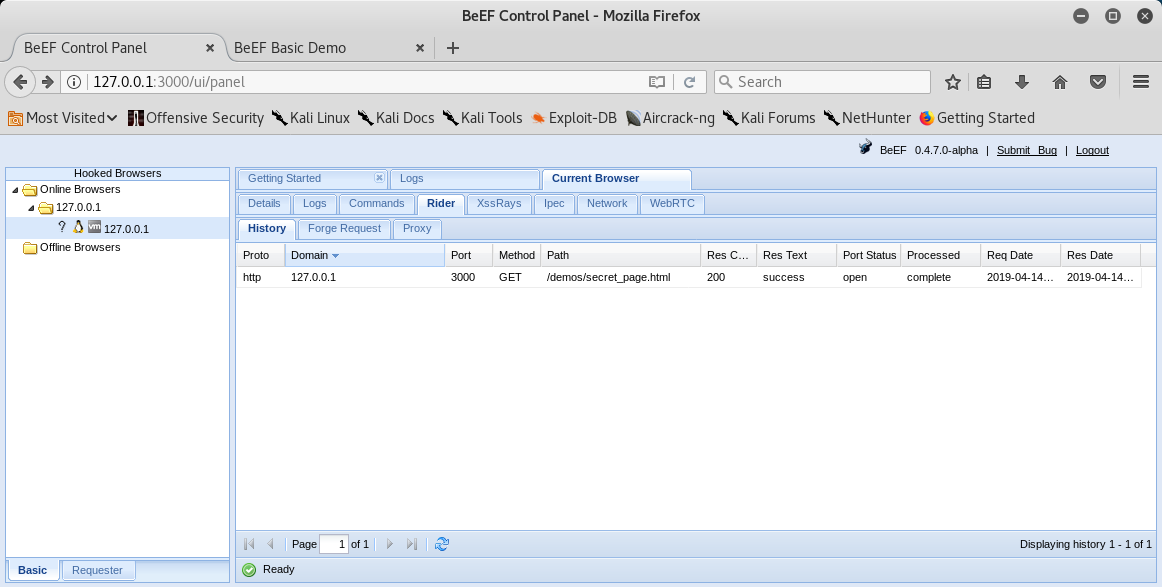Click the Linux penguin icon of hooked browser
The height and width of the screenshot is (587, 1162).
tap(78, 227)
